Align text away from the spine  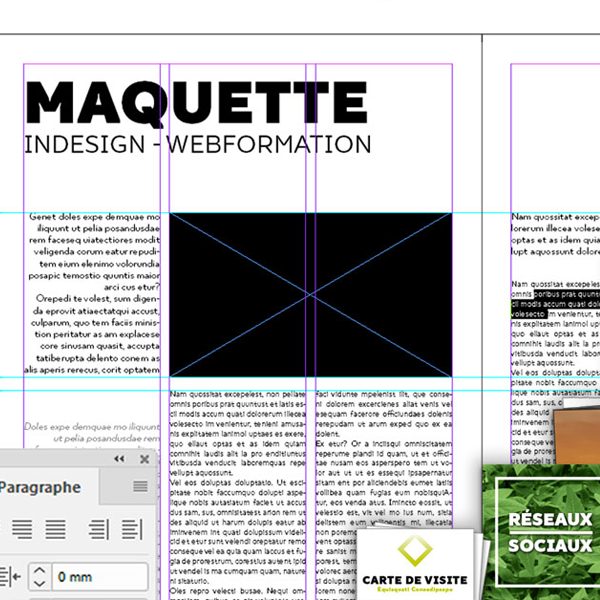131,529
